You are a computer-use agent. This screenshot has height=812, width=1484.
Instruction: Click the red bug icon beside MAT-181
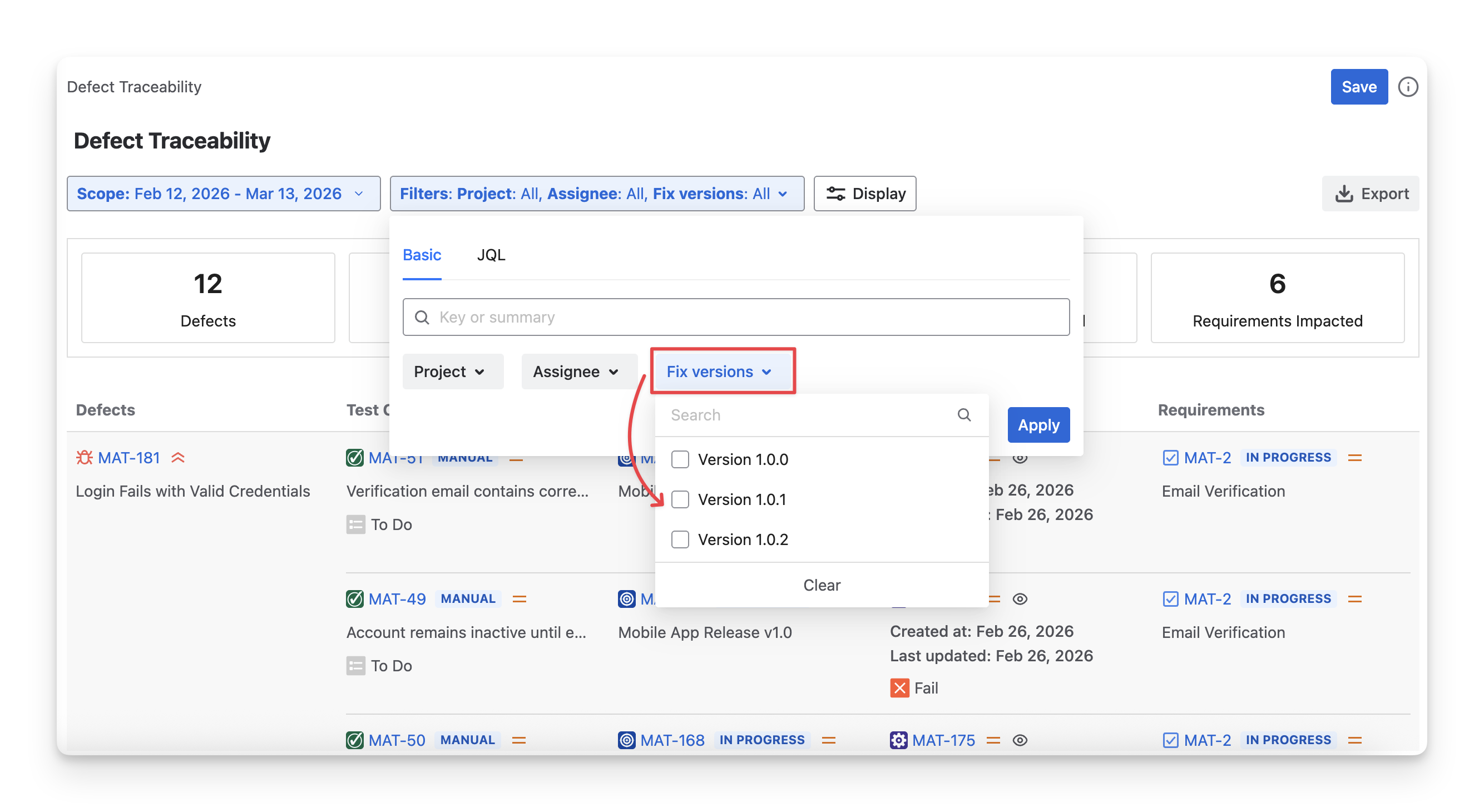coord(84,458)
